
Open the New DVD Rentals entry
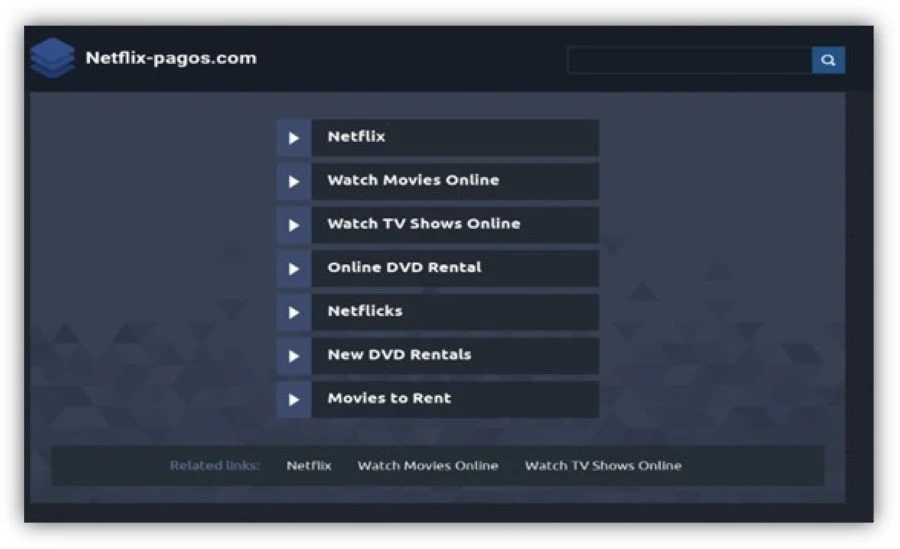tap(399, 354)
